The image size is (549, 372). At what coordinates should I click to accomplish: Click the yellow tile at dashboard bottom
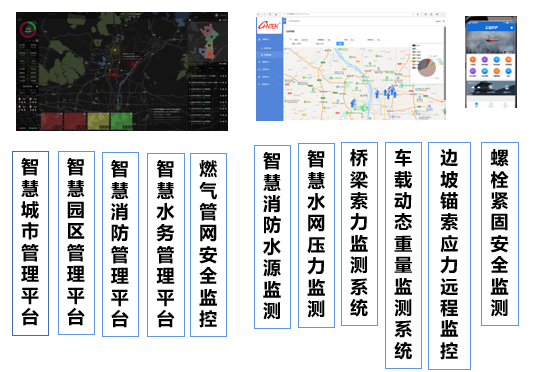click(98, 121)
